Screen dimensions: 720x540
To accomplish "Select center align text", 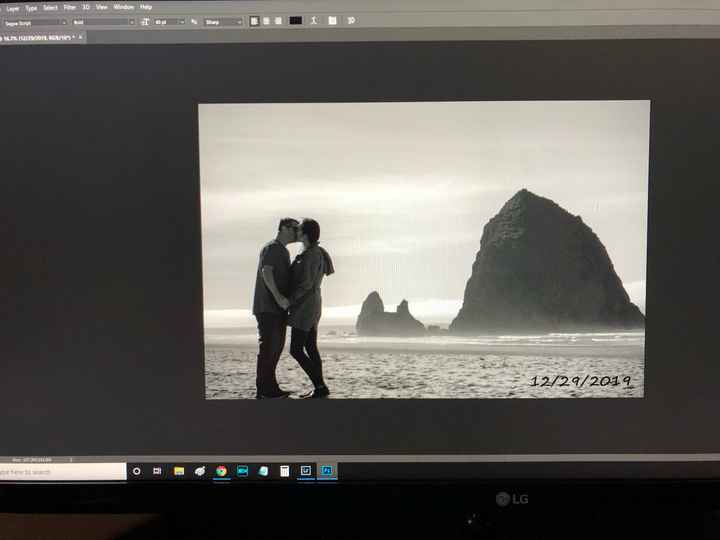I will [266, 21].
